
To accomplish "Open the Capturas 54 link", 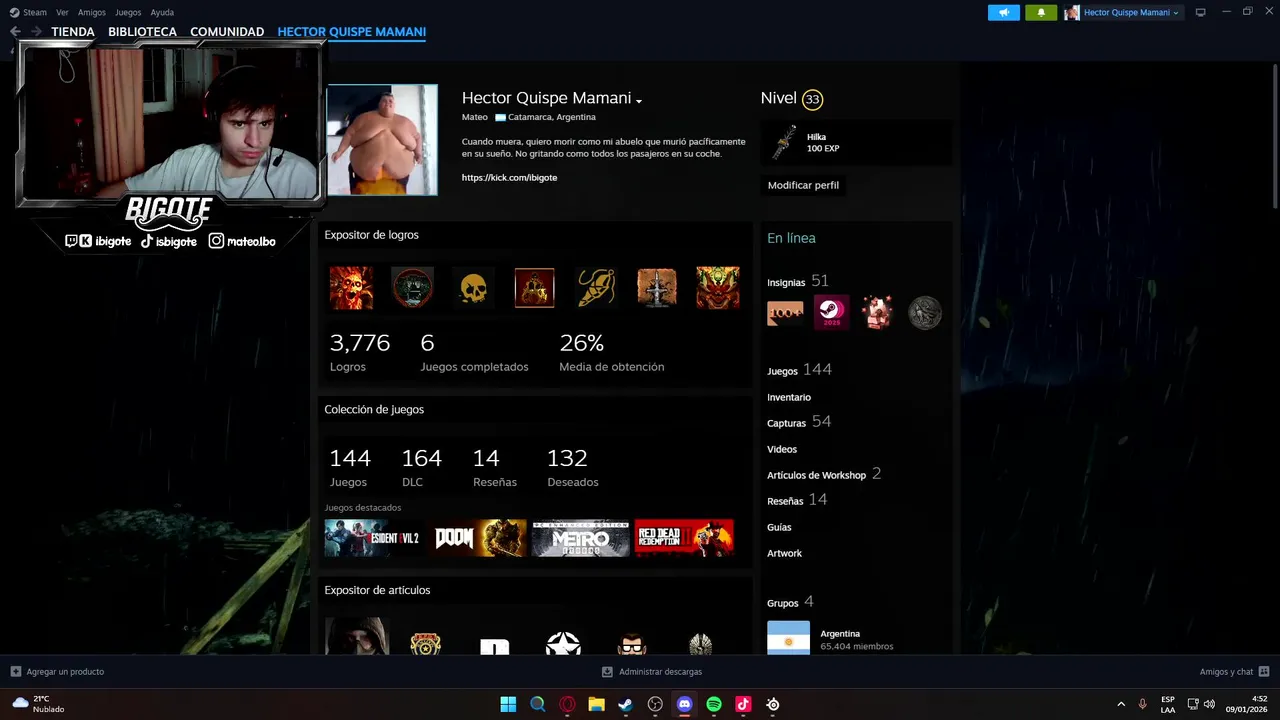I will tap(799, 422).
